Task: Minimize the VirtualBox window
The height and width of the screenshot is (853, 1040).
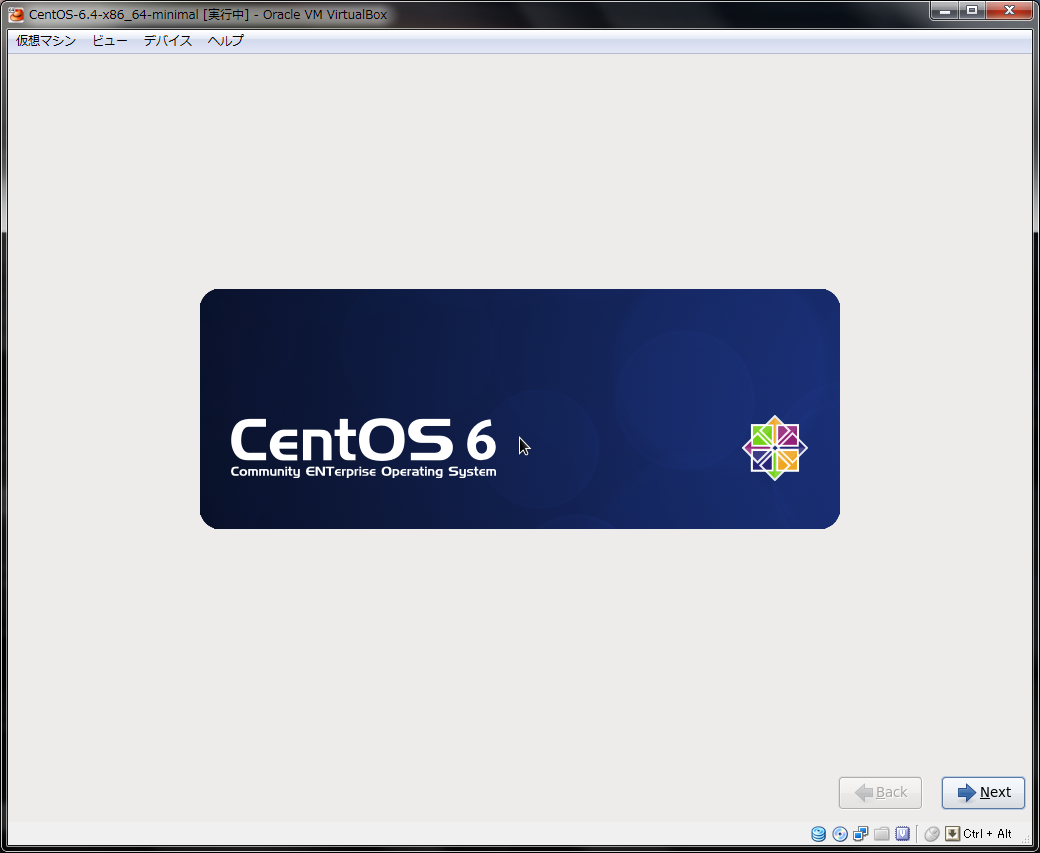Action: (x=945, y=11)
